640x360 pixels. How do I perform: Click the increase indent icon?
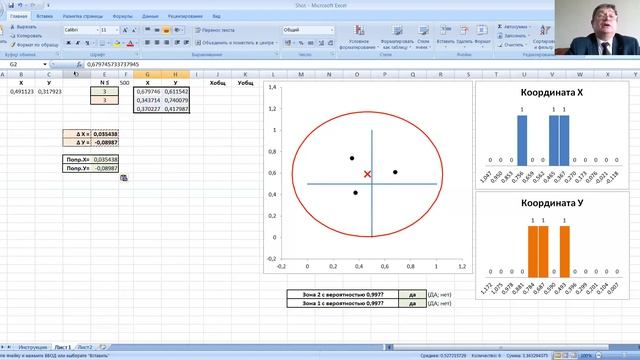(187, 42)
